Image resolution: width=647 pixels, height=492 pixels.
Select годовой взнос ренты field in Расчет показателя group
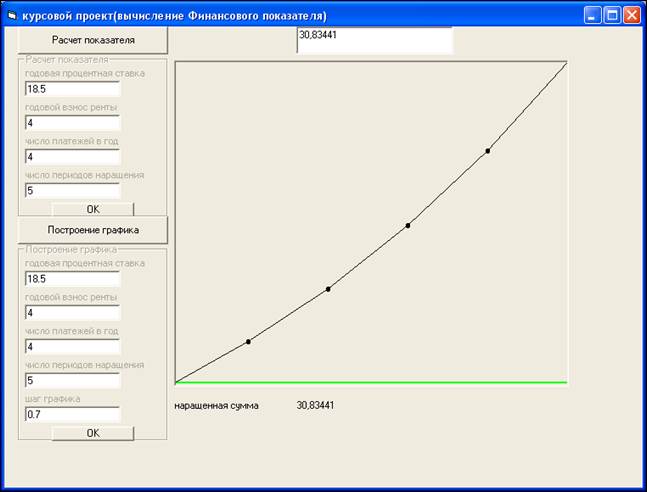point(72,123)
